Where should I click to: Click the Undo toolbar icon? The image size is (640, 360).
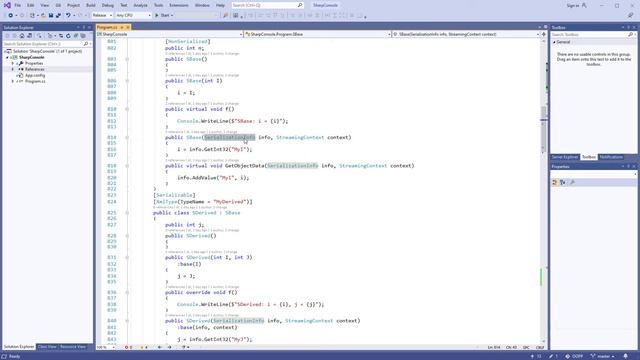(68, 16)
